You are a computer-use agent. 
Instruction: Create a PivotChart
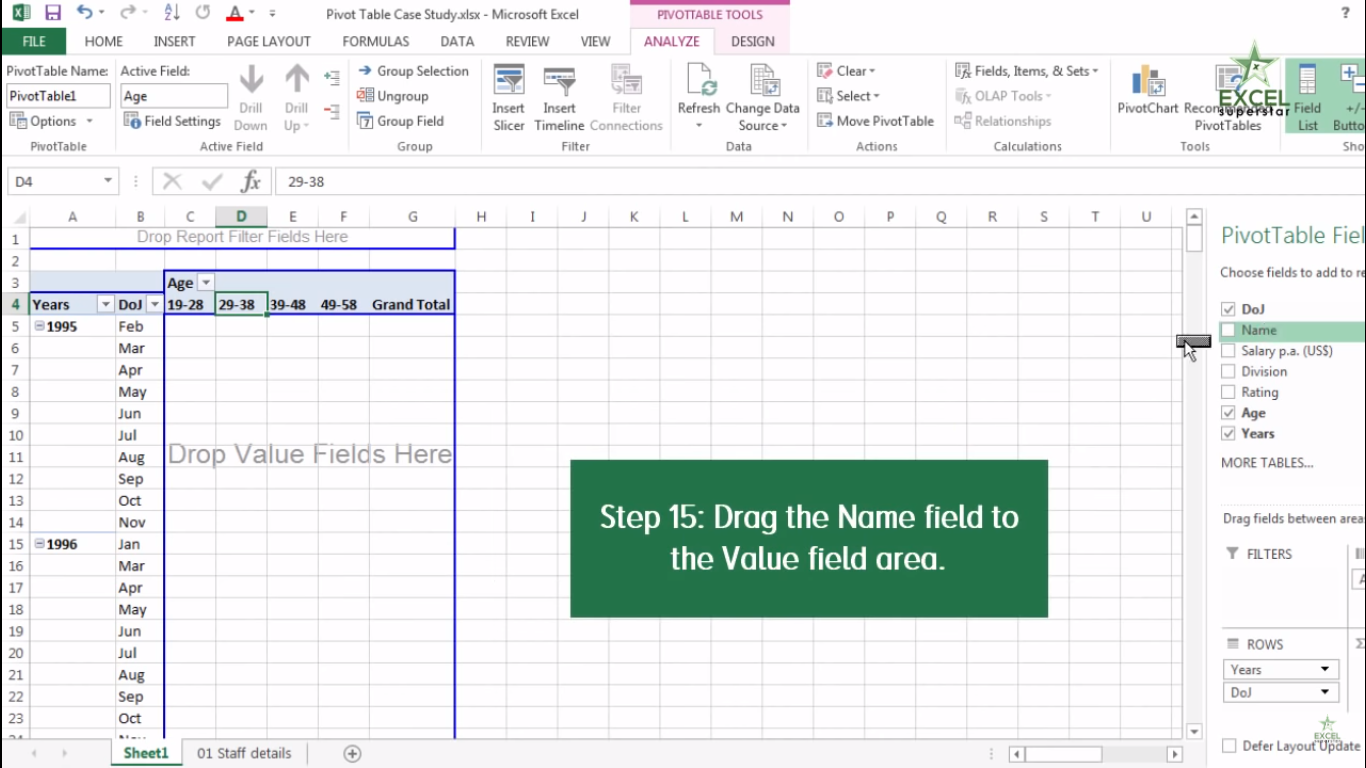click(x=1148, y=90)
